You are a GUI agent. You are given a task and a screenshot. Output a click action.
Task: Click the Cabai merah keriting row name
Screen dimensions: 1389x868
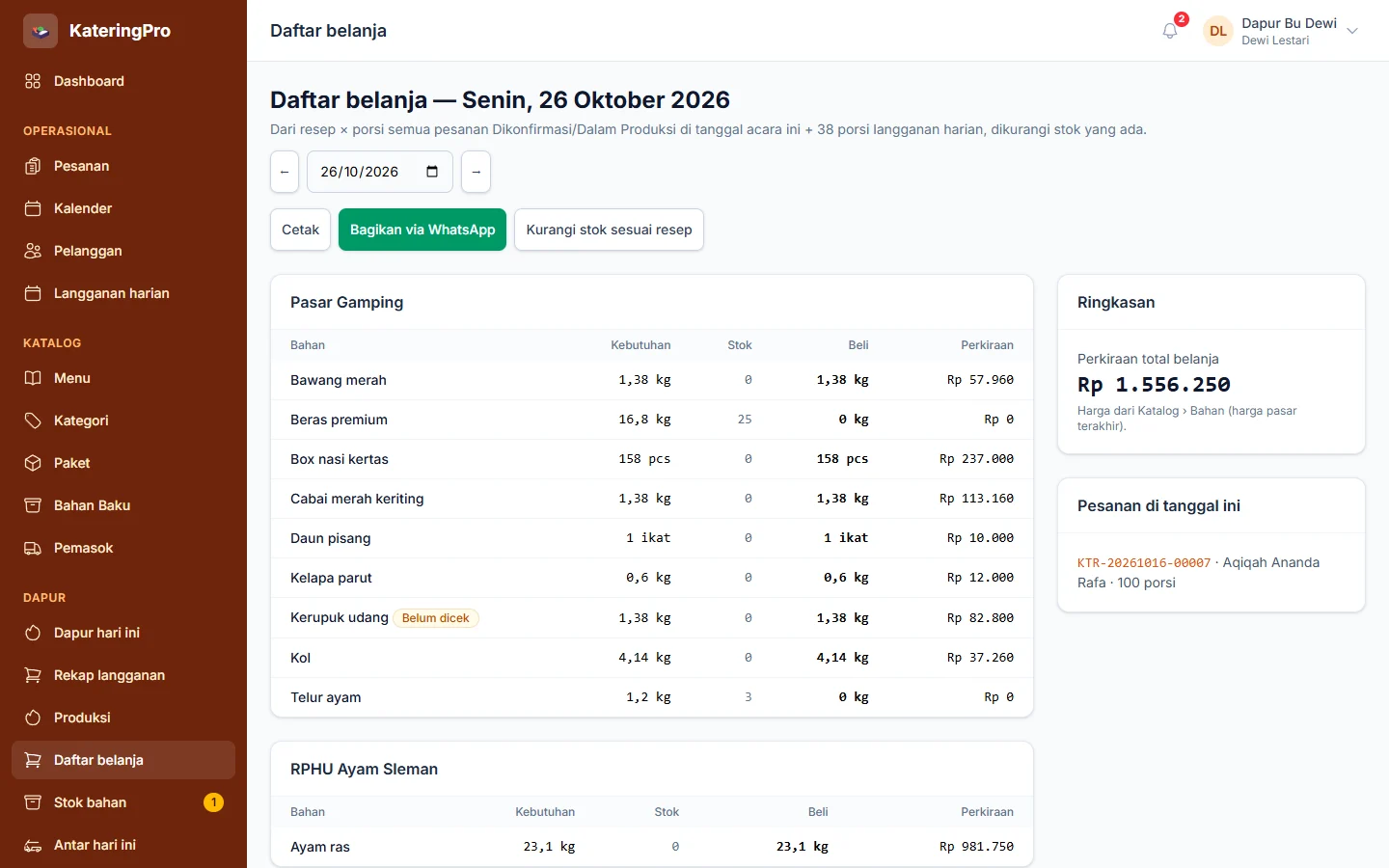click(357, 499)
